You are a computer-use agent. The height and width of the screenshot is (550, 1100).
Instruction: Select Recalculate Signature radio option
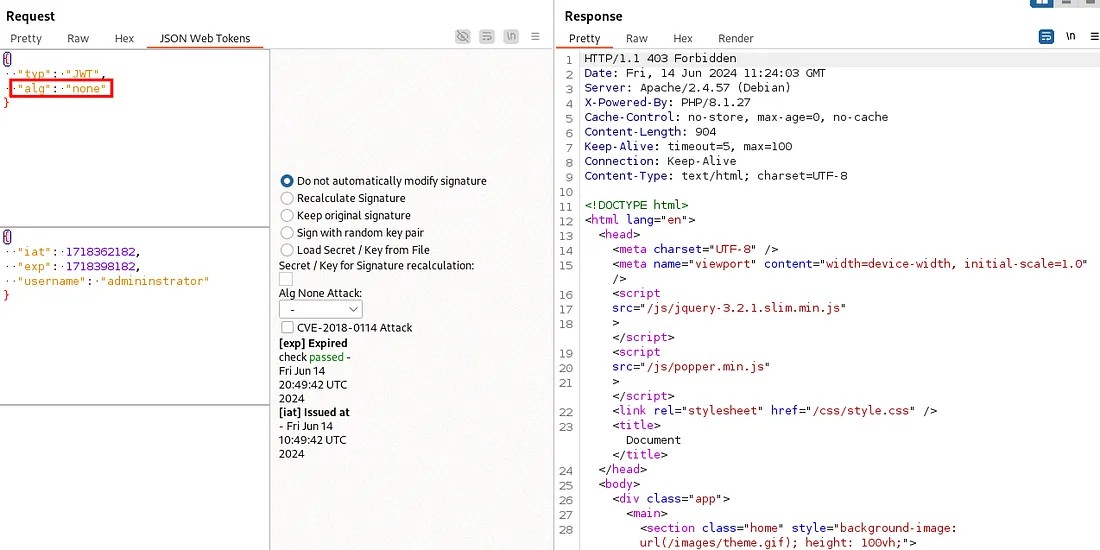click(x=287, y=198)
